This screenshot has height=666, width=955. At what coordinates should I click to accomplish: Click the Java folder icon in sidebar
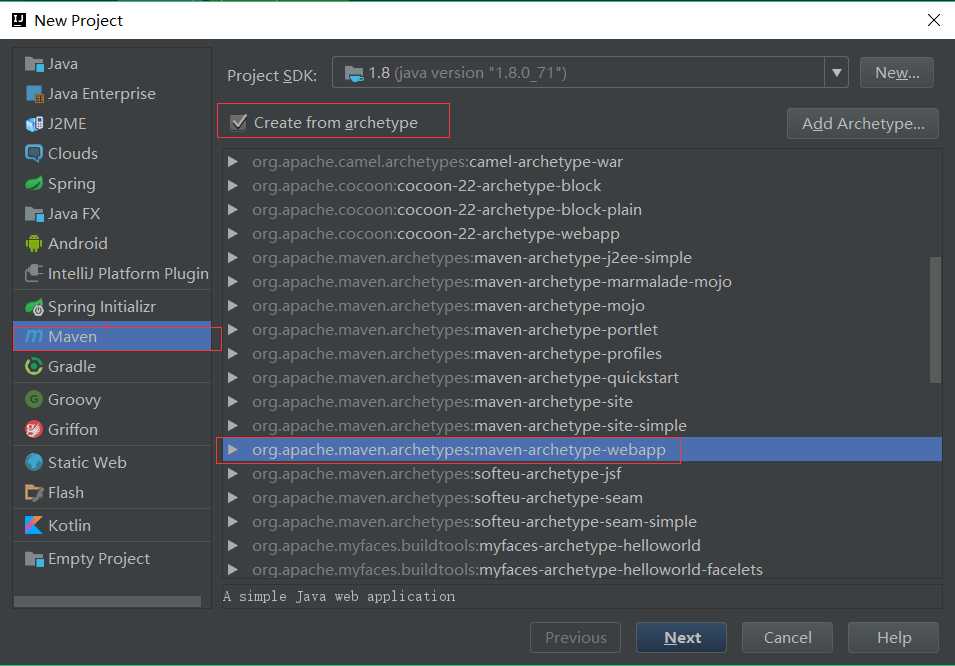(34, 64)
